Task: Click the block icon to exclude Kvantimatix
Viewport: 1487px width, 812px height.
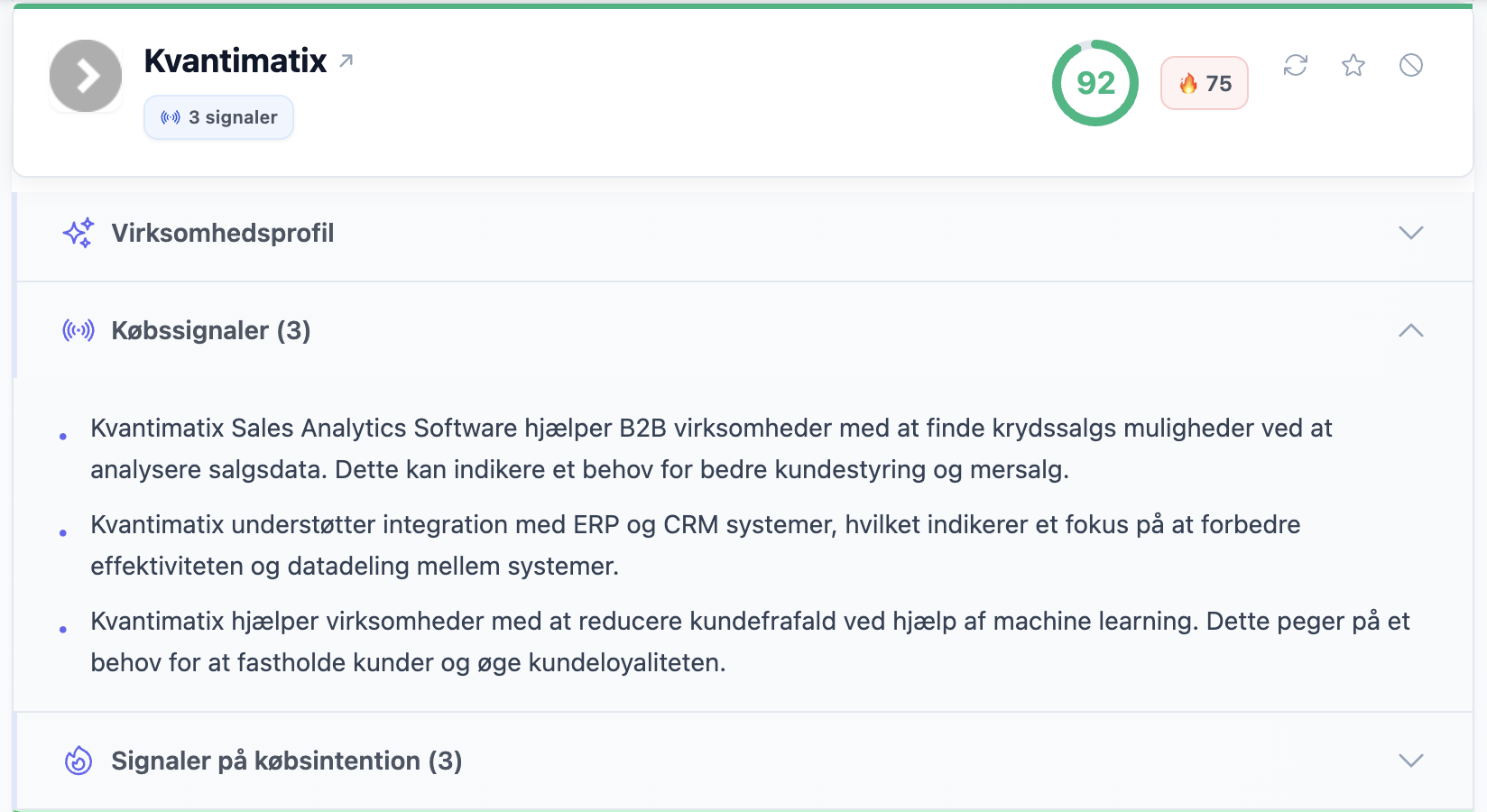Action: pos(1412,65)
